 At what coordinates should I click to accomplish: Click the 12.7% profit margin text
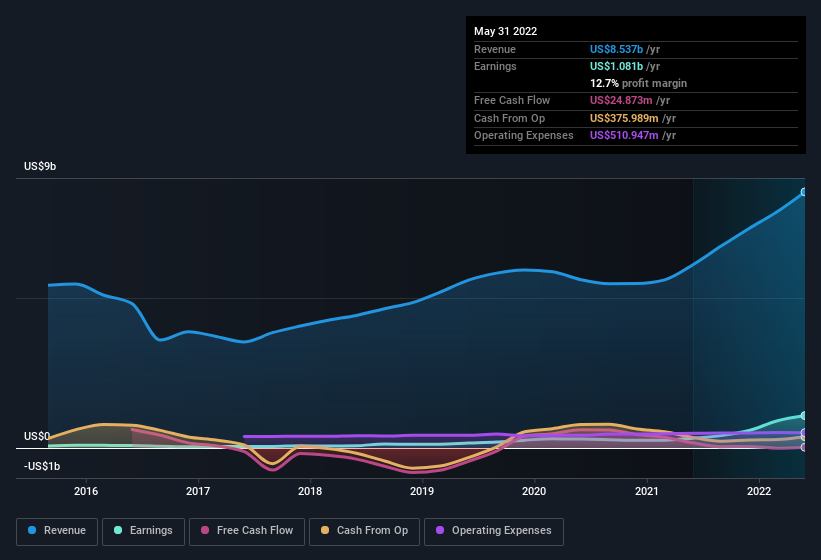click(x=638, y=83)
